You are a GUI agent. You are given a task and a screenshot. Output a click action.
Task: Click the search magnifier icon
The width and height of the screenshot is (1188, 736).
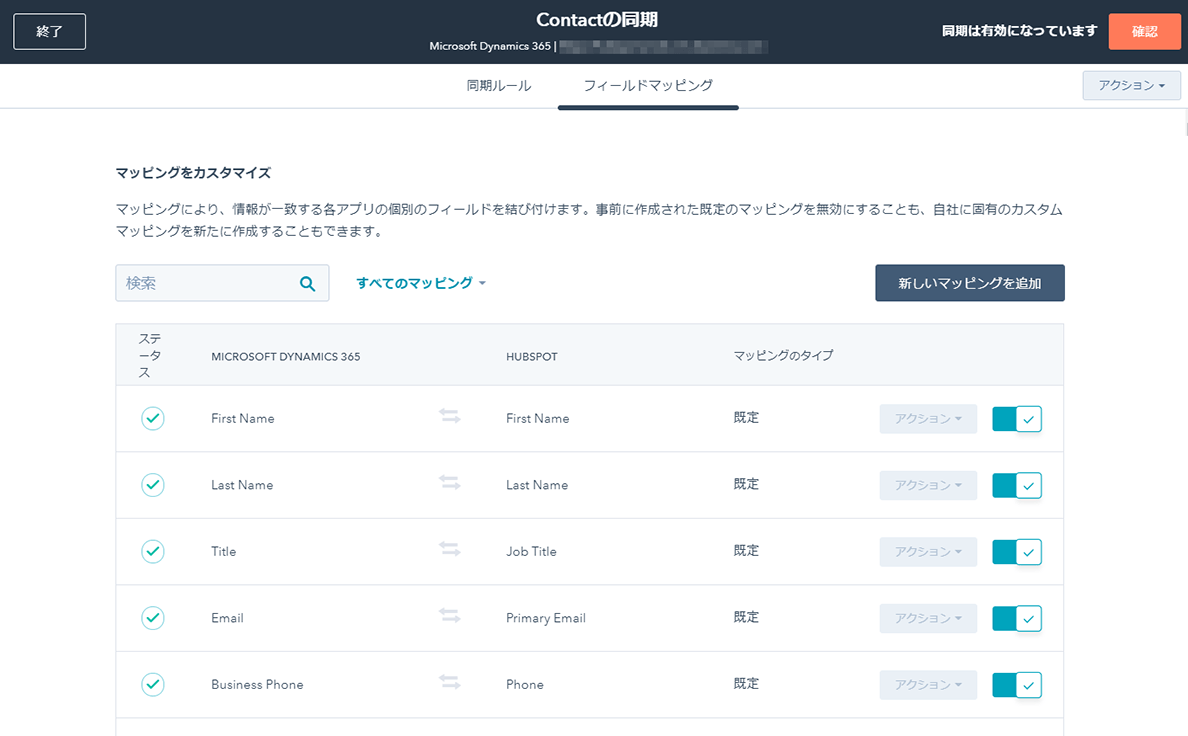click(308, 284)
